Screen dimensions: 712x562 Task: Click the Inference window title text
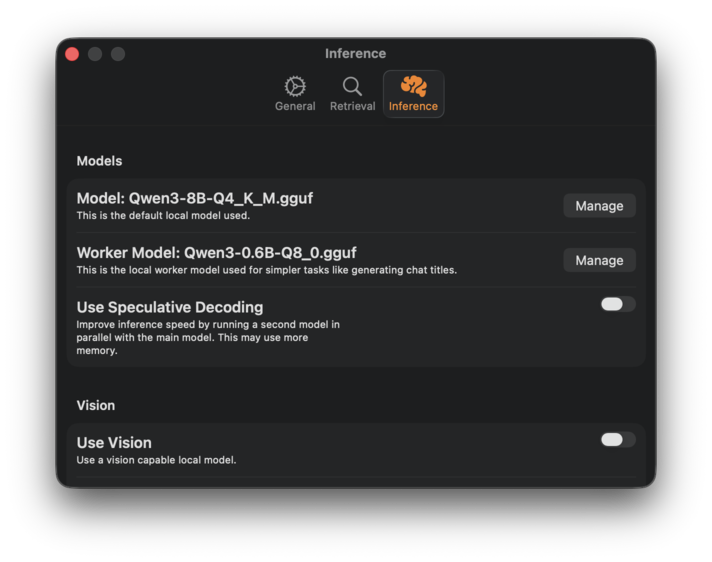(x=355, y=54)
